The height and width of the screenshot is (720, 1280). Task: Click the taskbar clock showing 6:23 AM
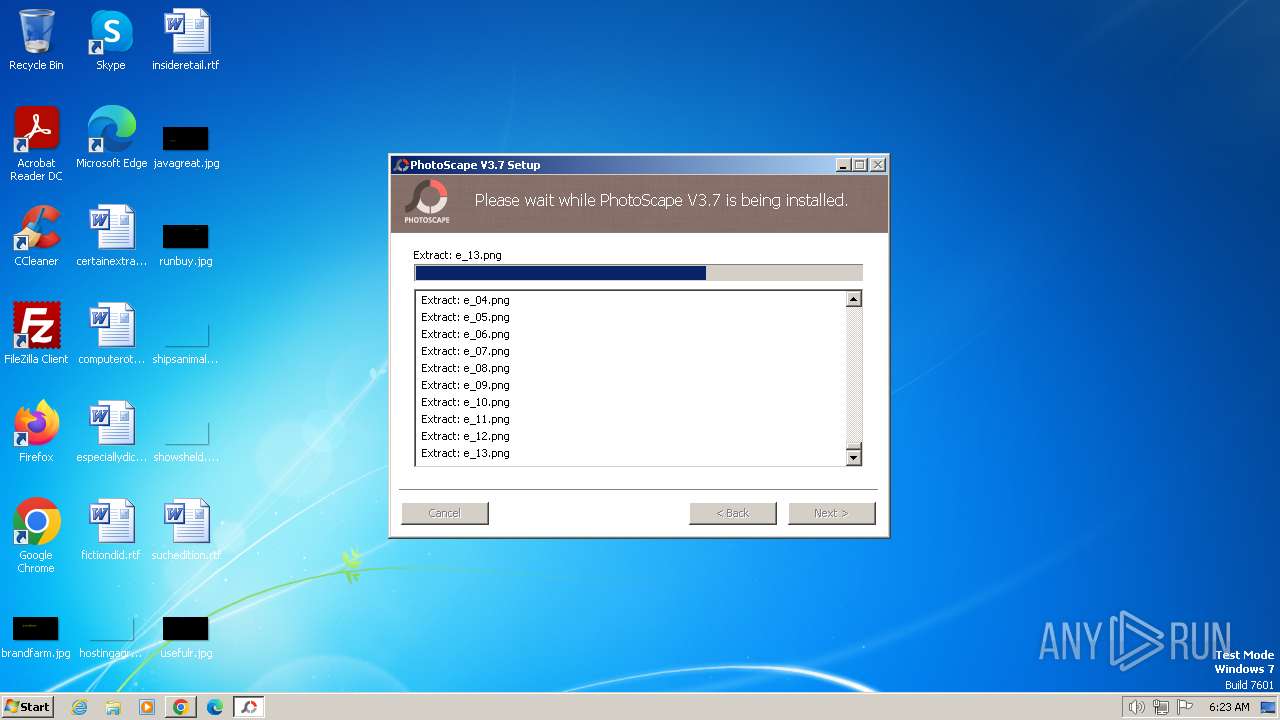coord(1229,707)
